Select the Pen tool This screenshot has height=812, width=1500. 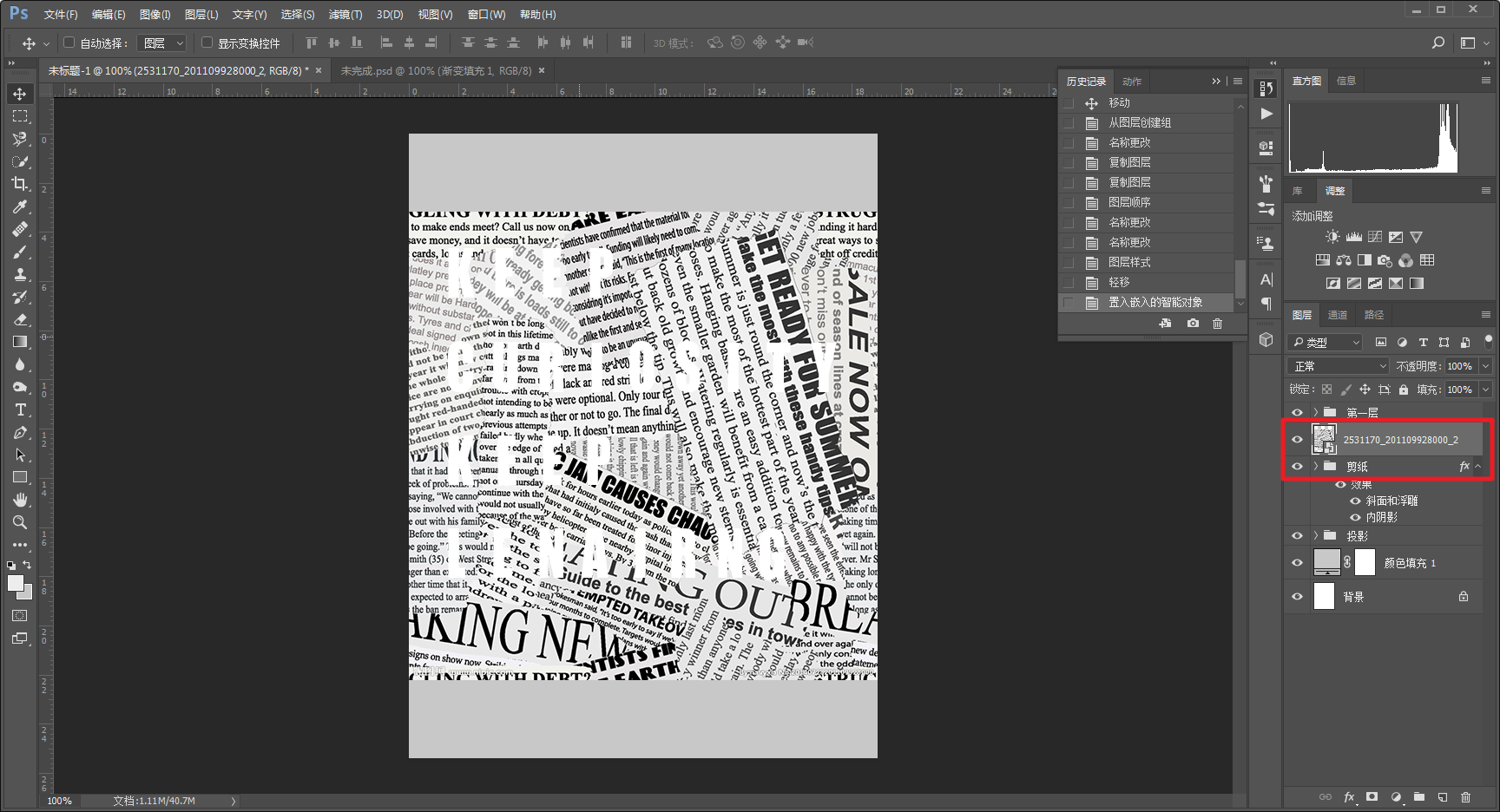tap(20, 432)
